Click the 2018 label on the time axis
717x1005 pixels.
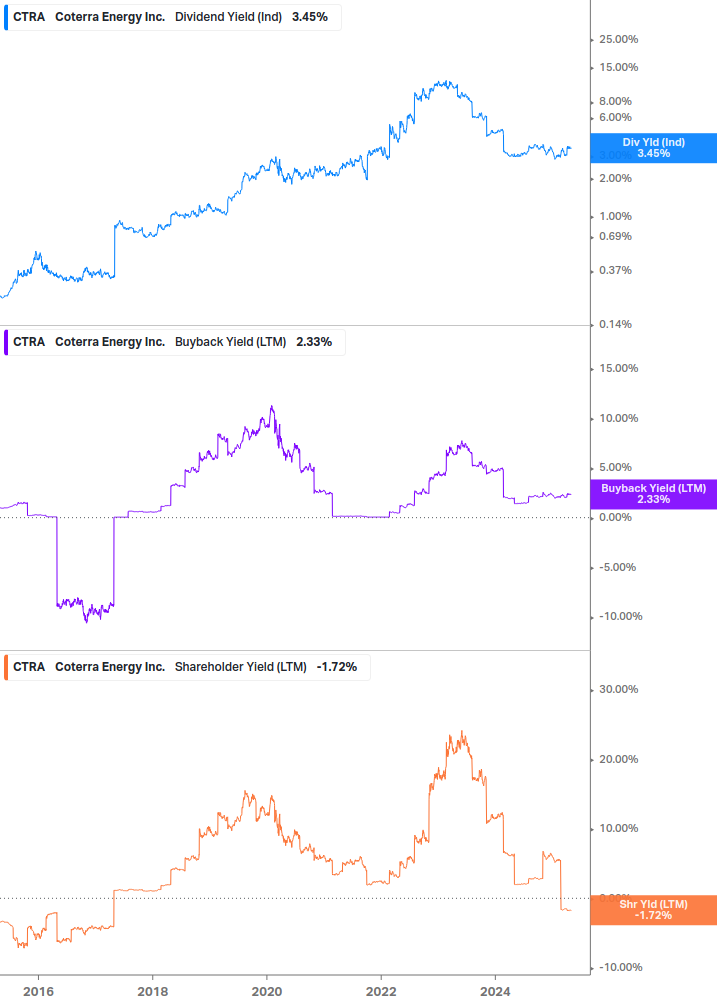point(152,992)
